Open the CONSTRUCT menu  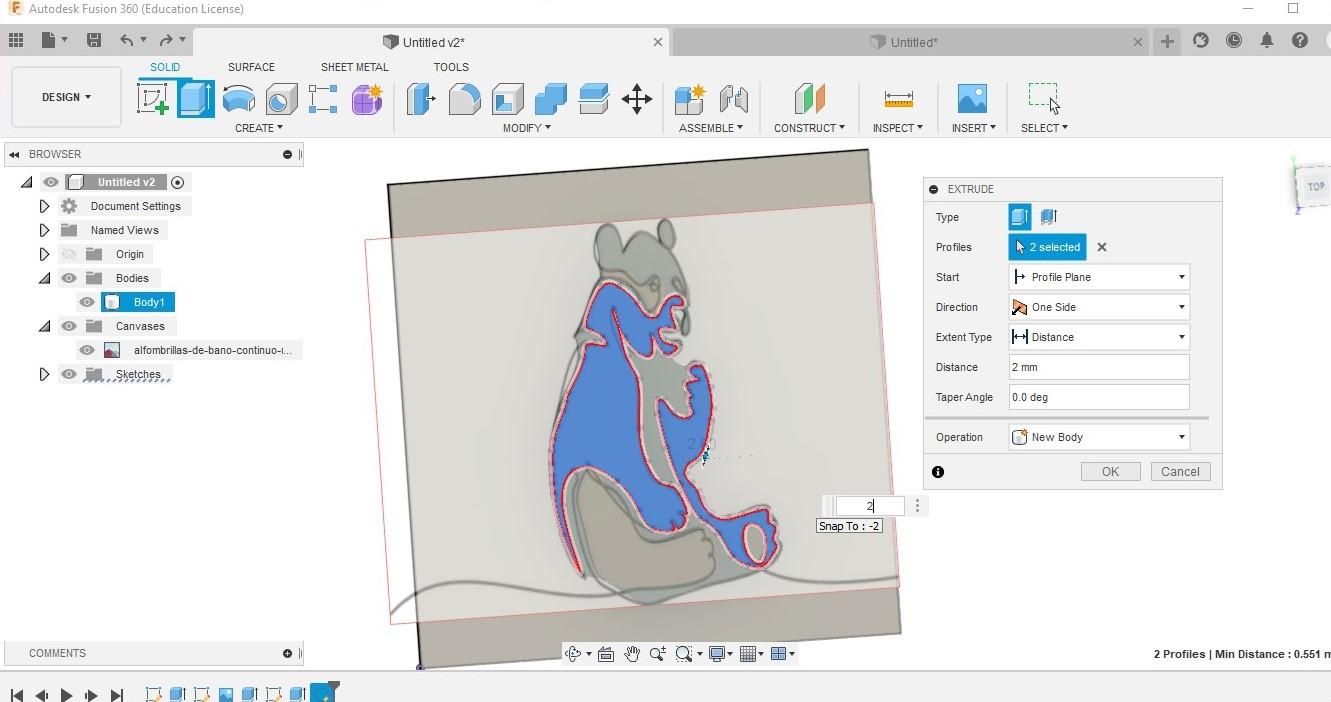809,128
